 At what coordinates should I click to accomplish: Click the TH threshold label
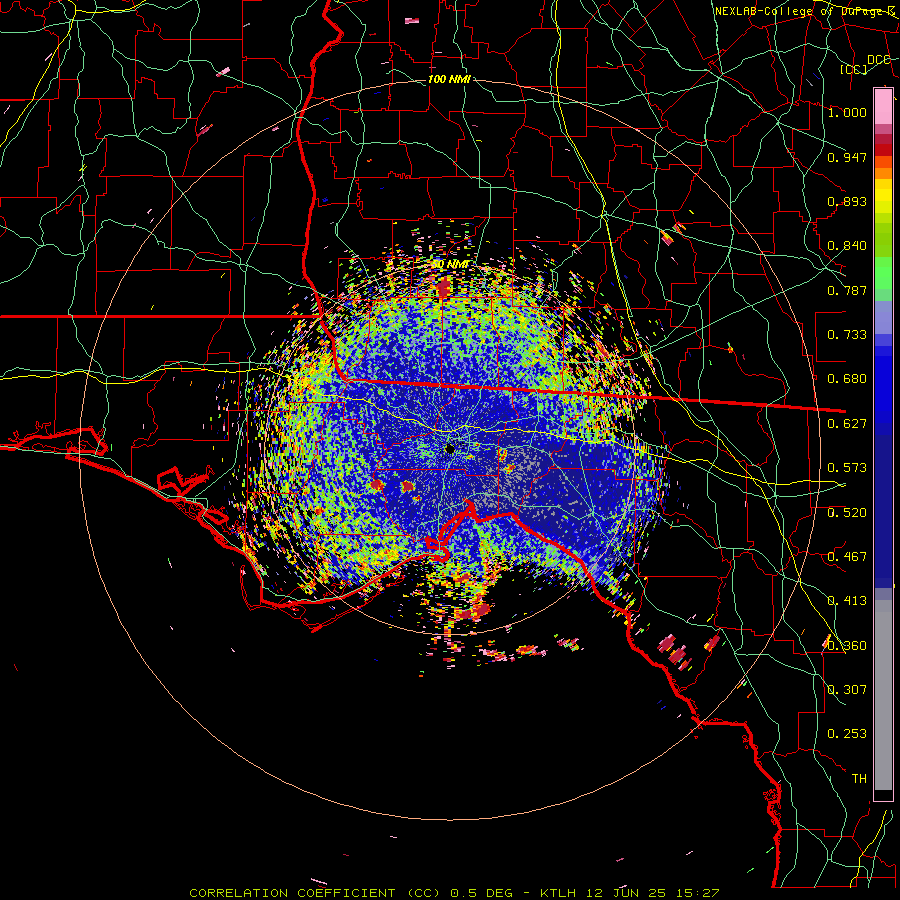(859, 778)
